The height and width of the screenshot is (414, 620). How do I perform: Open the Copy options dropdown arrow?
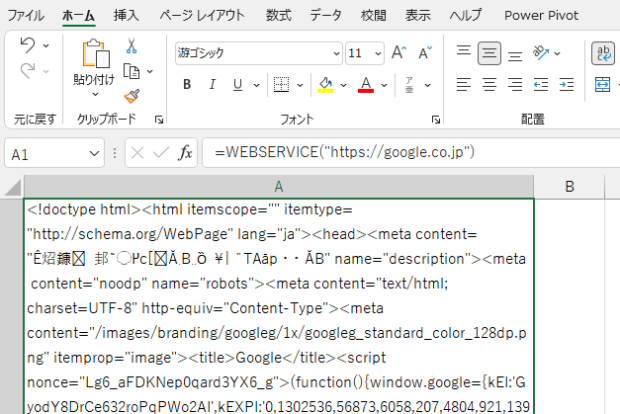150,72
